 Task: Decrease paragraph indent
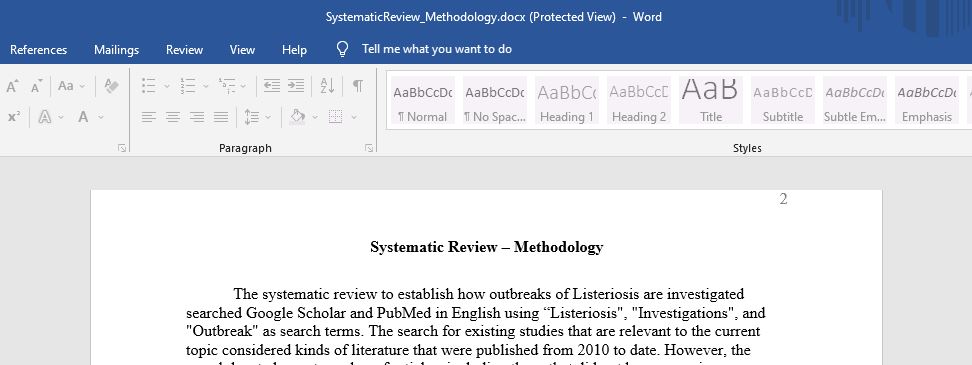click(x=272, y=86)
